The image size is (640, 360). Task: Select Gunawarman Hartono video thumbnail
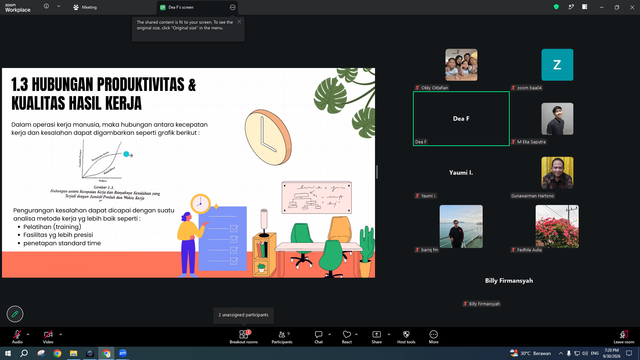(x=557, y=173)
